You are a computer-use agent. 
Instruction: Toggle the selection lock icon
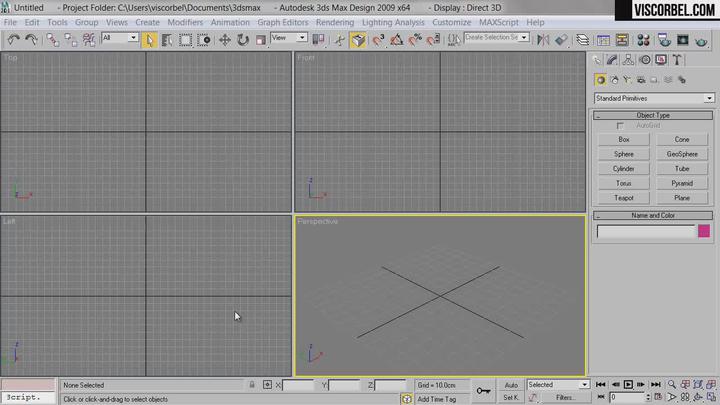(252, 385)
